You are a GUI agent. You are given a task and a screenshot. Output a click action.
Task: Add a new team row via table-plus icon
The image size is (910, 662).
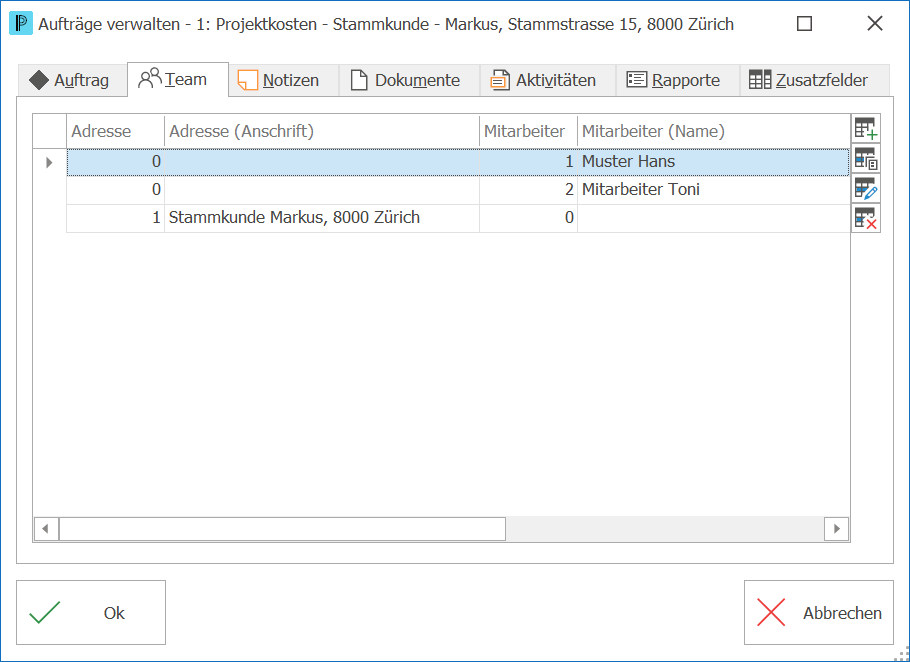(866, 129)
